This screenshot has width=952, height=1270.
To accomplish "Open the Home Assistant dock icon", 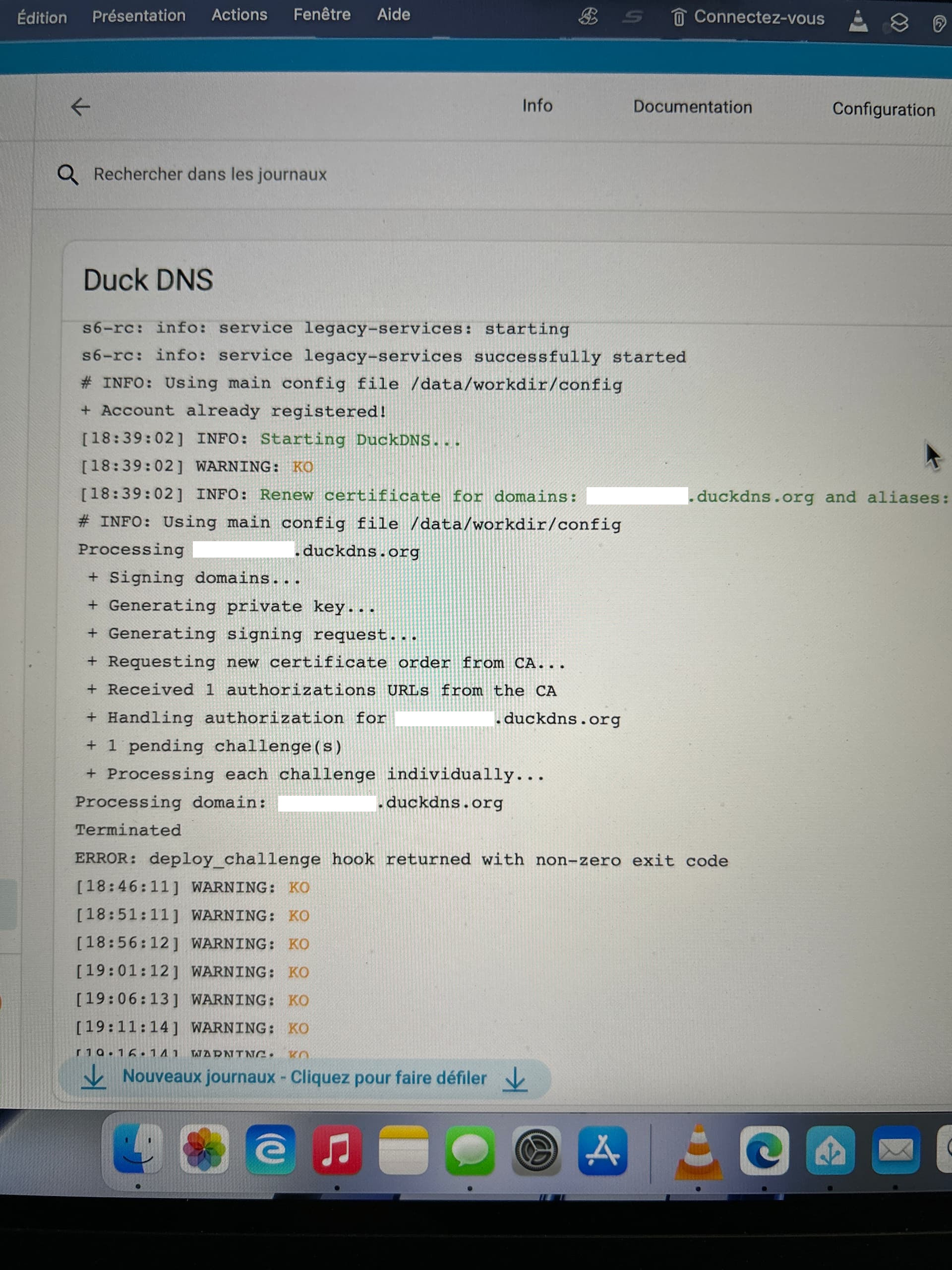I will pyautogui.click(x=830, y=1150).
